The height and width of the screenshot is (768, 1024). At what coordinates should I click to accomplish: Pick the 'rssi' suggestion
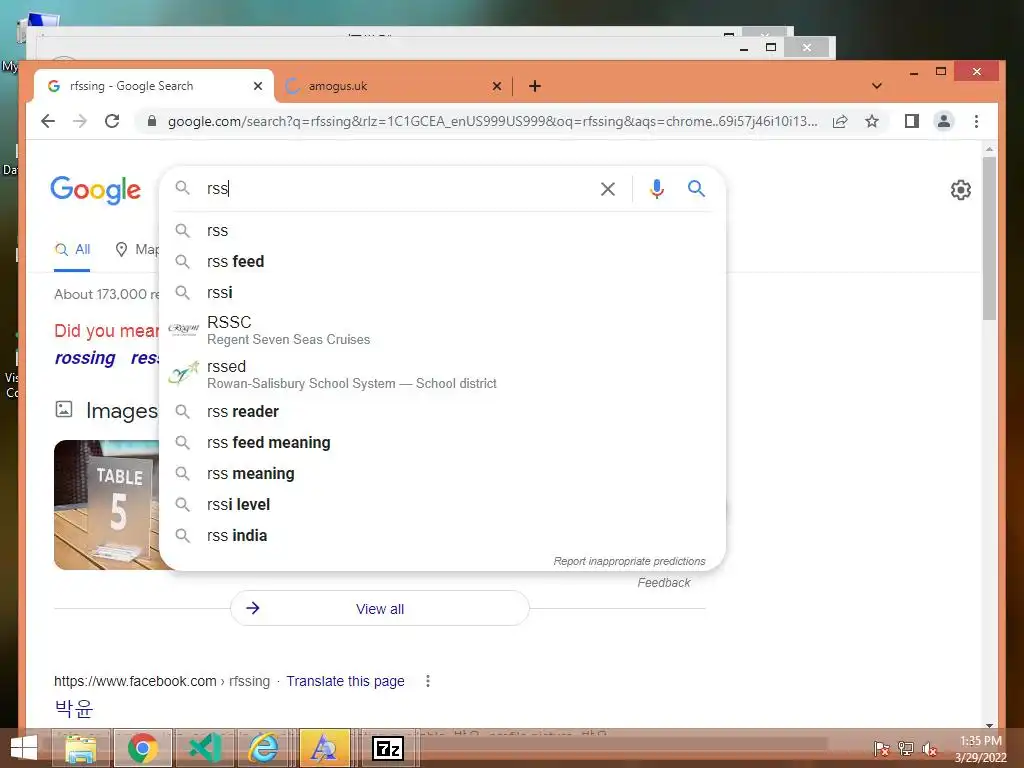tap(443, 293)
